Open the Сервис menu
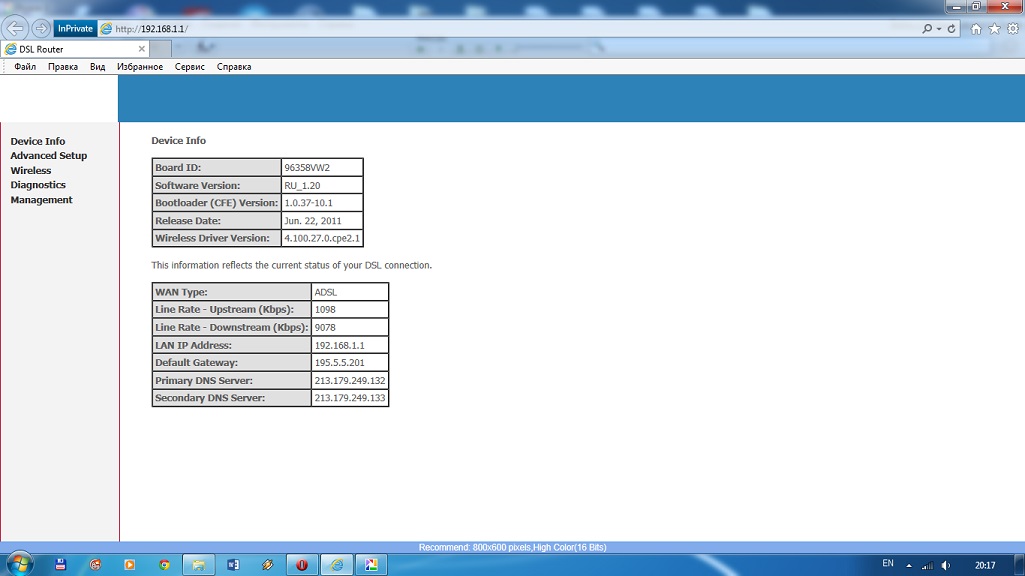The height and width of the screenshot is (576, 1025). [x=190, y=67]
